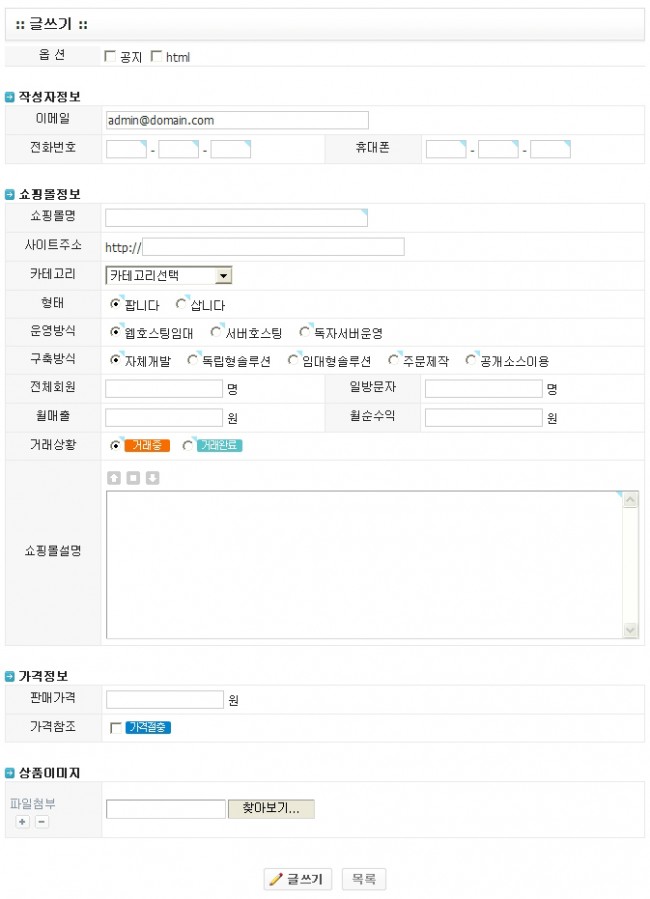Select 임대형솔루션 build method
Screen dimensions: 650x899
pyautogui.click(x=293, y=360)
